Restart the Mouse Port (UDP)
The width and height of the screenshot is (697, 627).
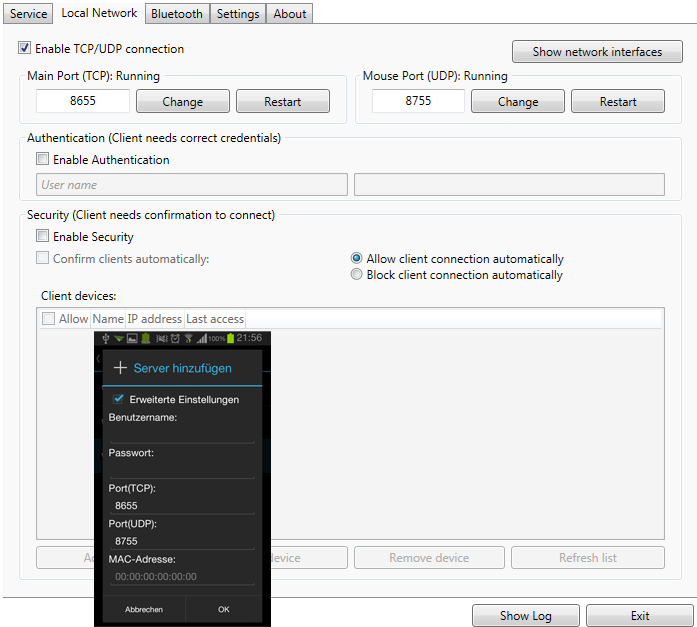pyautogui.click(x=618, y=101)
